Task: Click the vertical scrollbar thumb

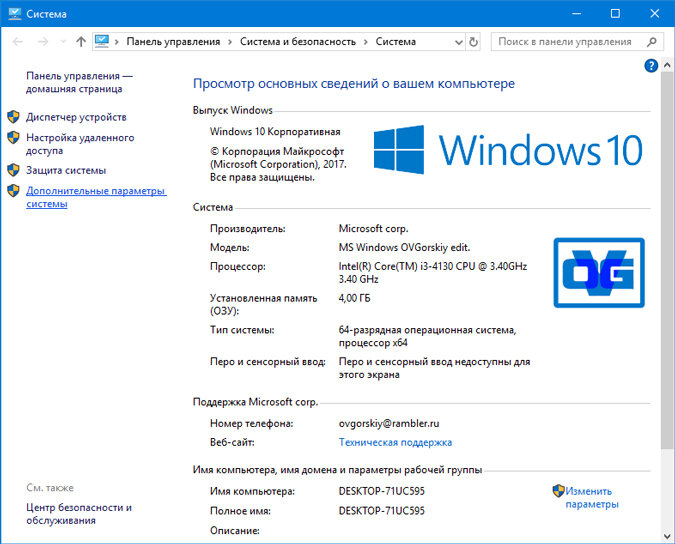Action: [667, 261]
